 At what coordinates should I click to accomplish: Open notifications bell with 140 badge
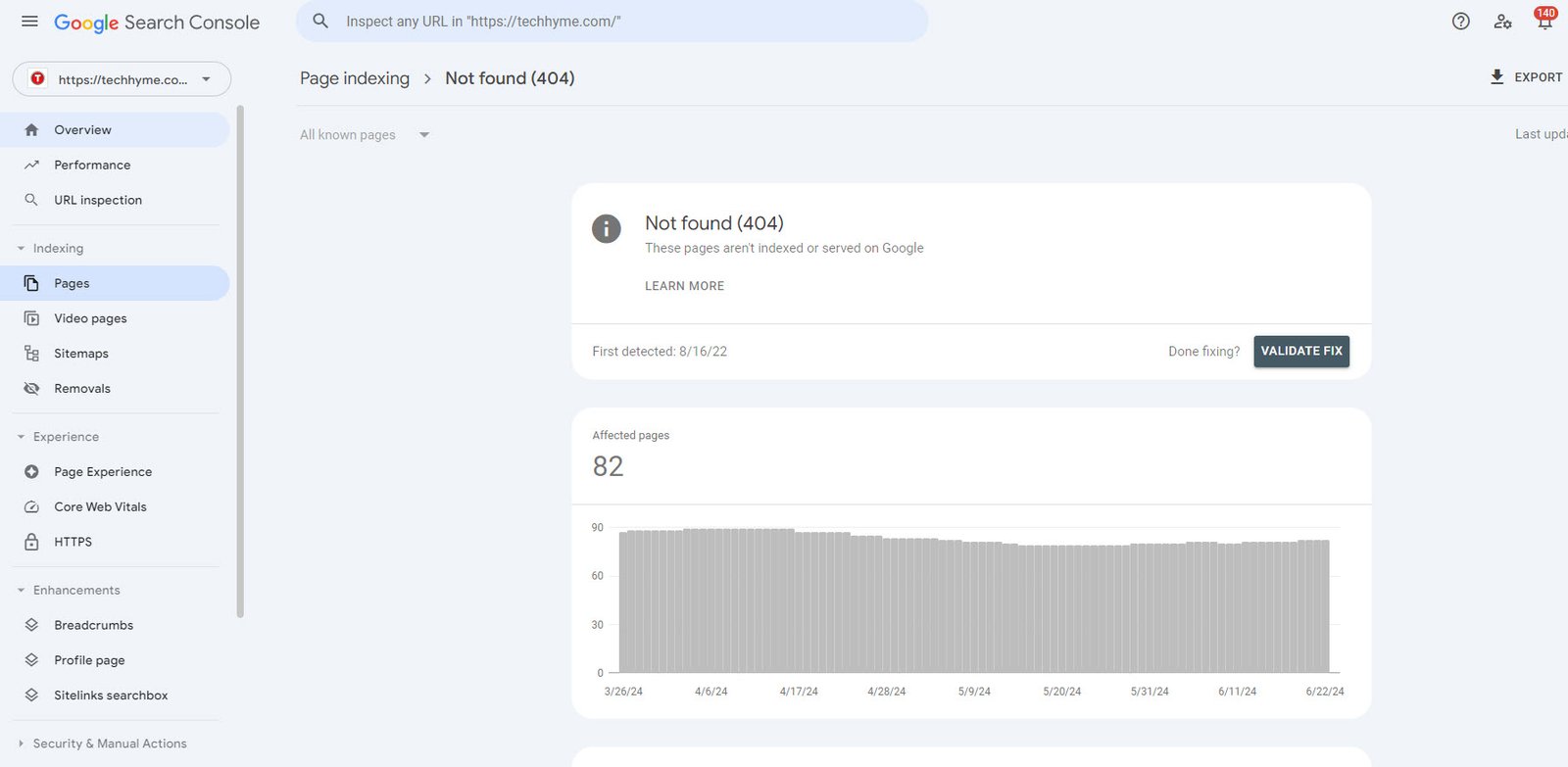tap(1544, 20)
